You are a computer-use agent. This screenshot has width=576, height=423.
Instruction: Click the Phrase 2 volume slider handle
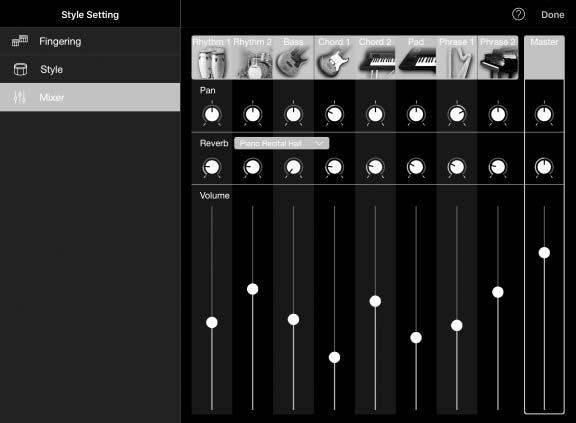(498, 292)
